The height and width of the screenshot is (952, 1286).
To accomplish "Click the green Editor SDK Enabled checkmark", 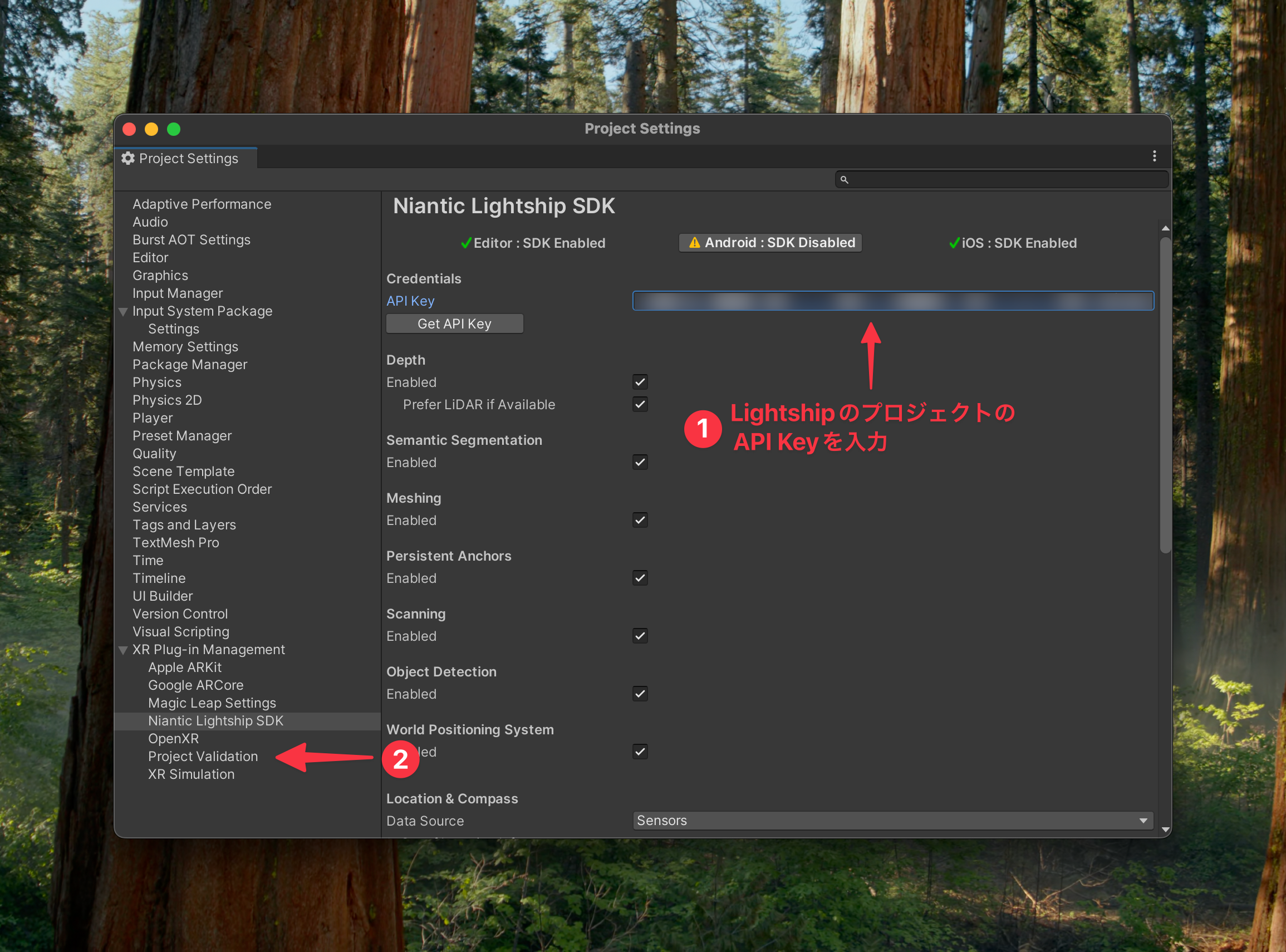I will point(466,243).
